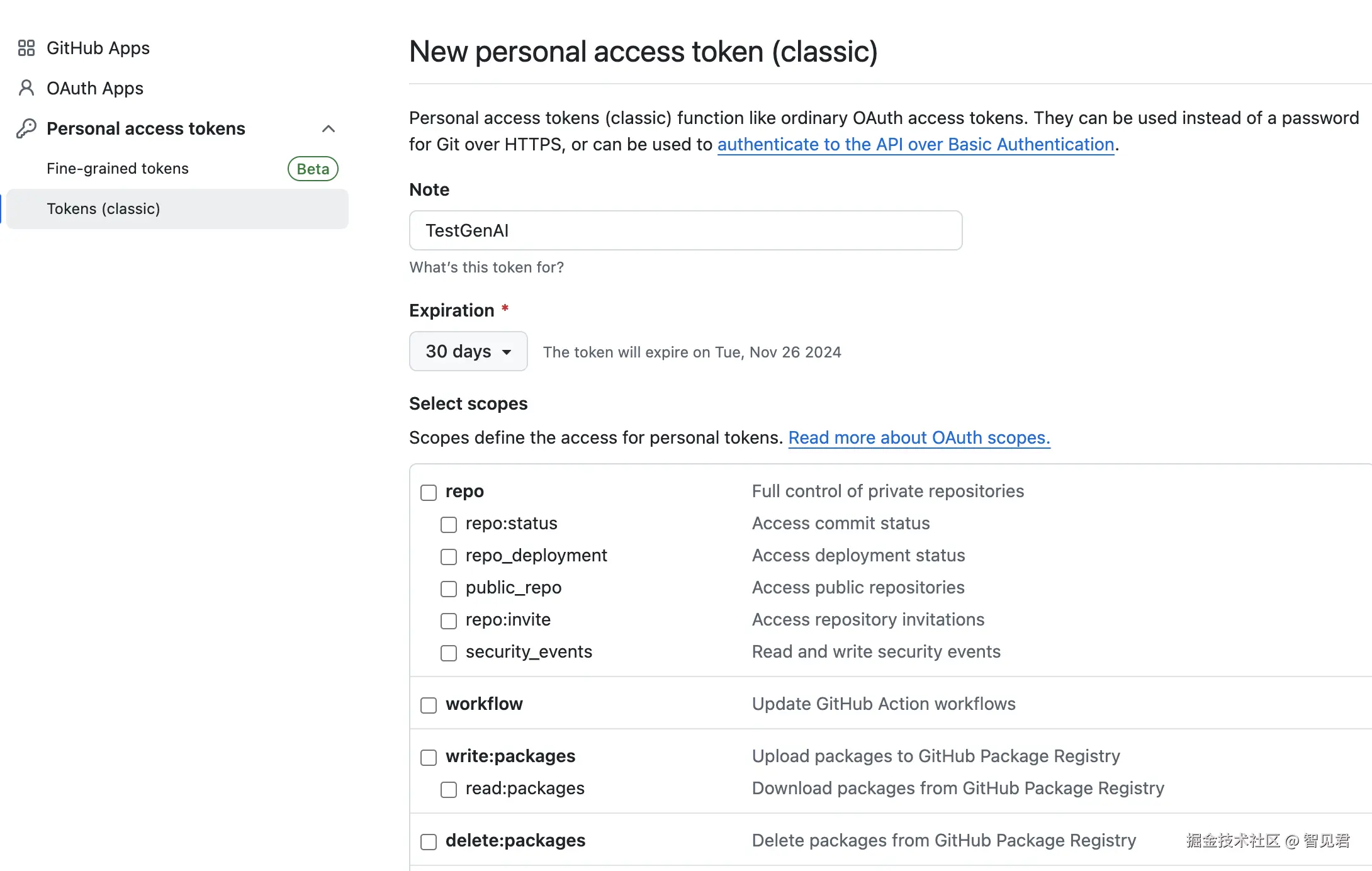Enable the repo:status checkbox
Image resolution: width=1372 pixels, height=871 pixels.
(449, 524)
